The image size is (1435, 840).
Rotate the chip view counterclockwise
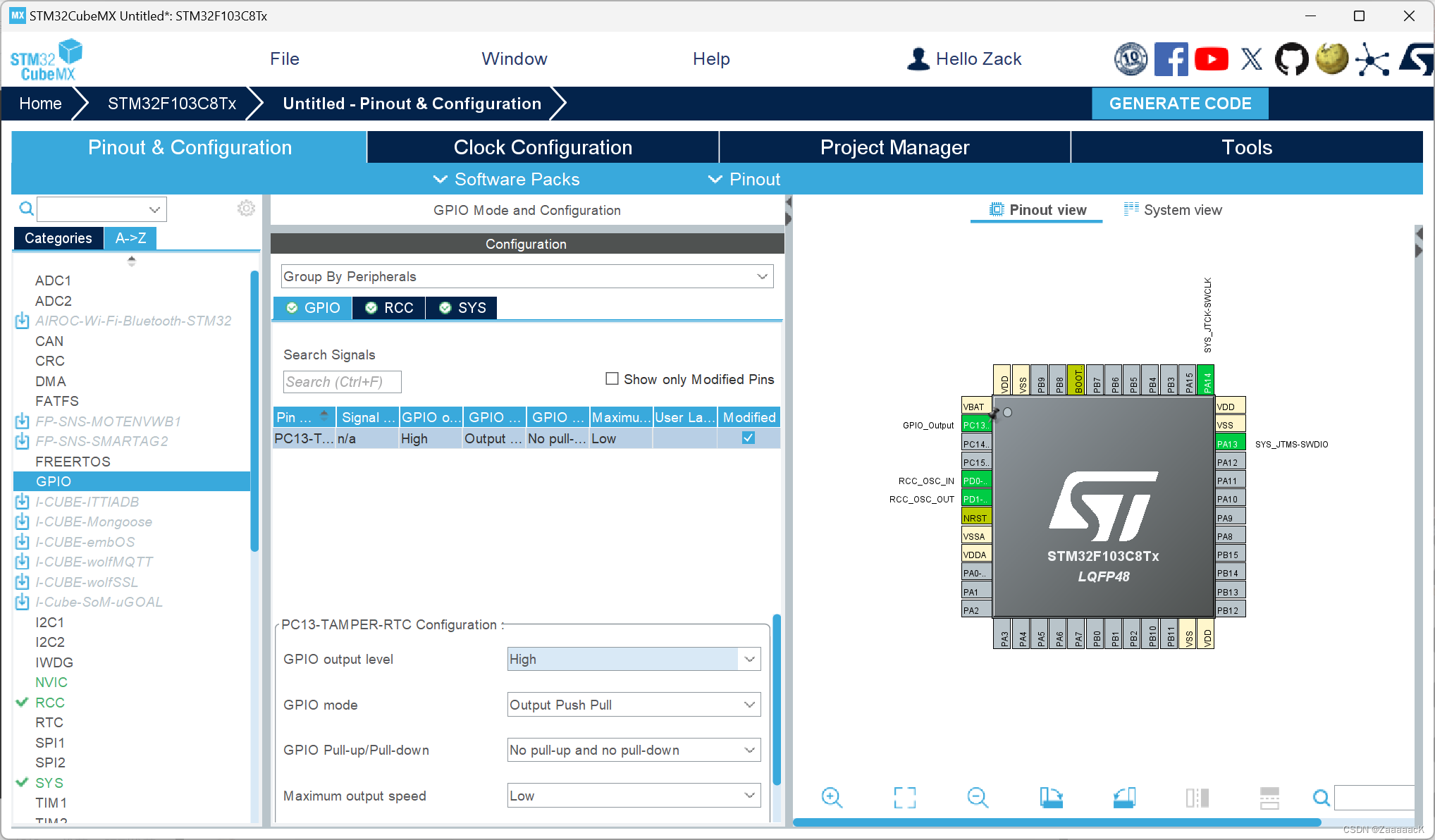click(1124, 797)
